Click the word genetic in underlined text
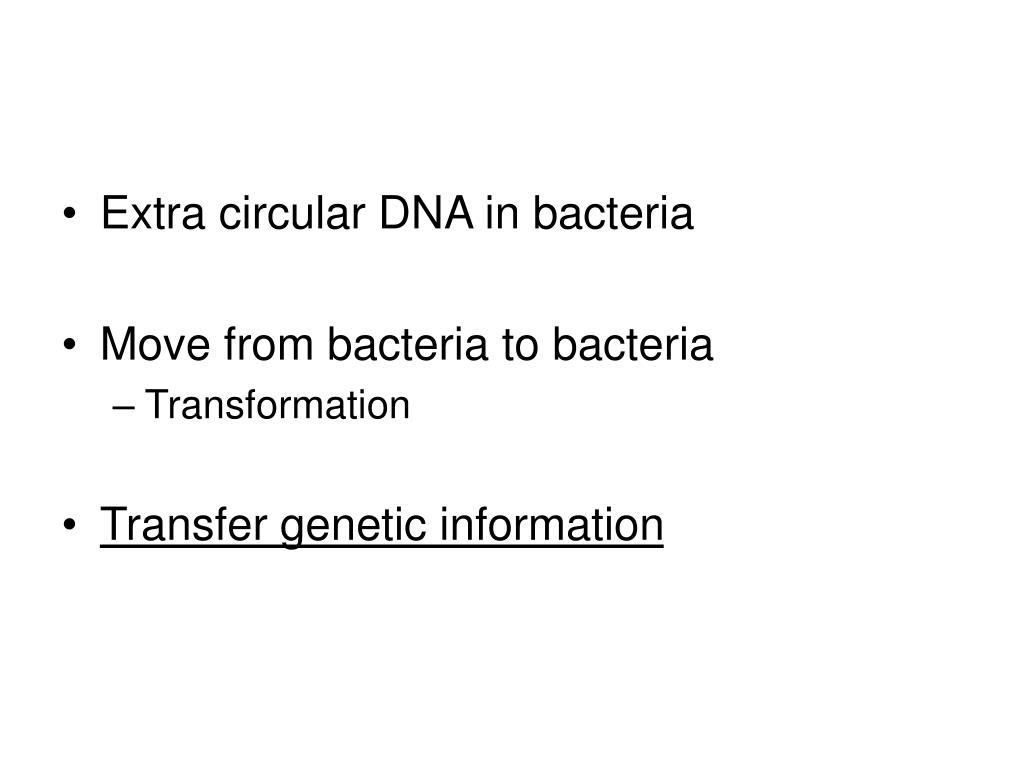This screenshot has width=1024, height=768. point(353,526)
